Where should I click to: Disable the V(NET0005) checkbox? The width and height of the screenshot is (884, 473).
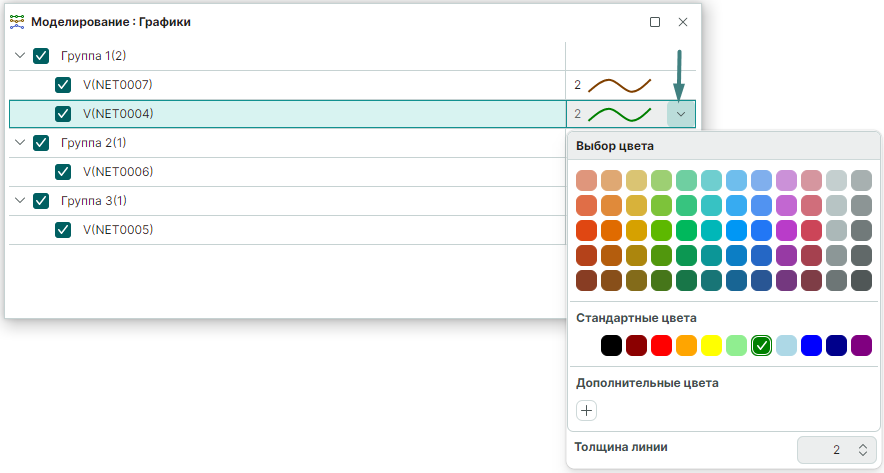pyautogui.click(x=63, y=230)
